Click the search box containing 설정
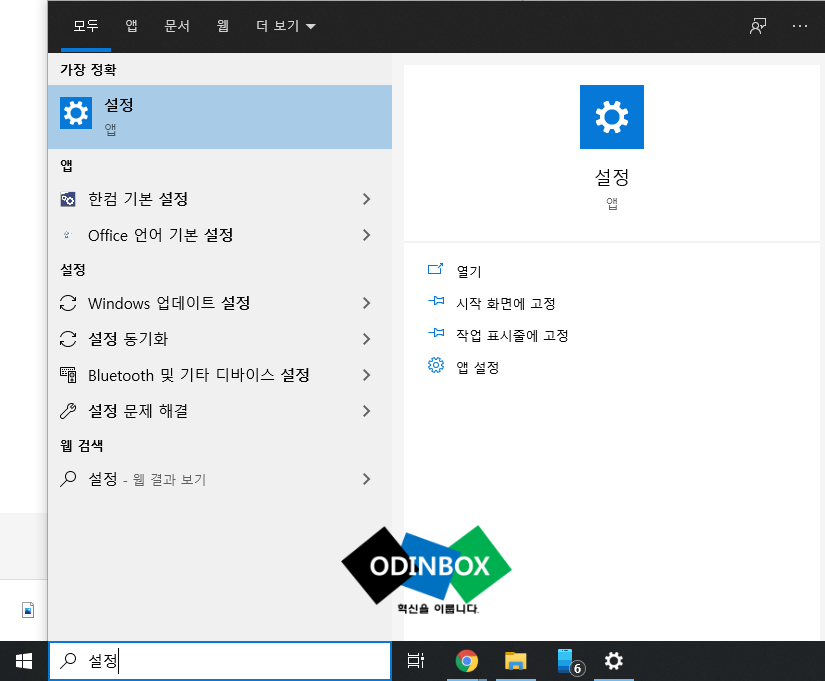Viewport: 825px width, 681px height. [x=220, y=660]
